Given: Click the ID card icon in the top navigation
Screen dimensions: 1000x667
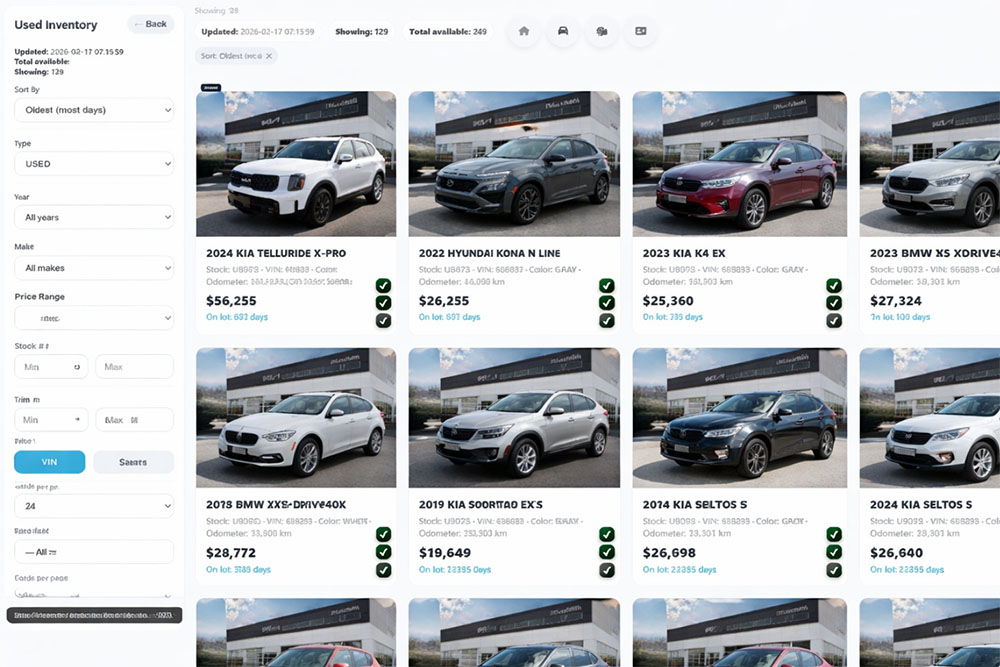Looking at the screenshot, I should click(x=641, y=32).
